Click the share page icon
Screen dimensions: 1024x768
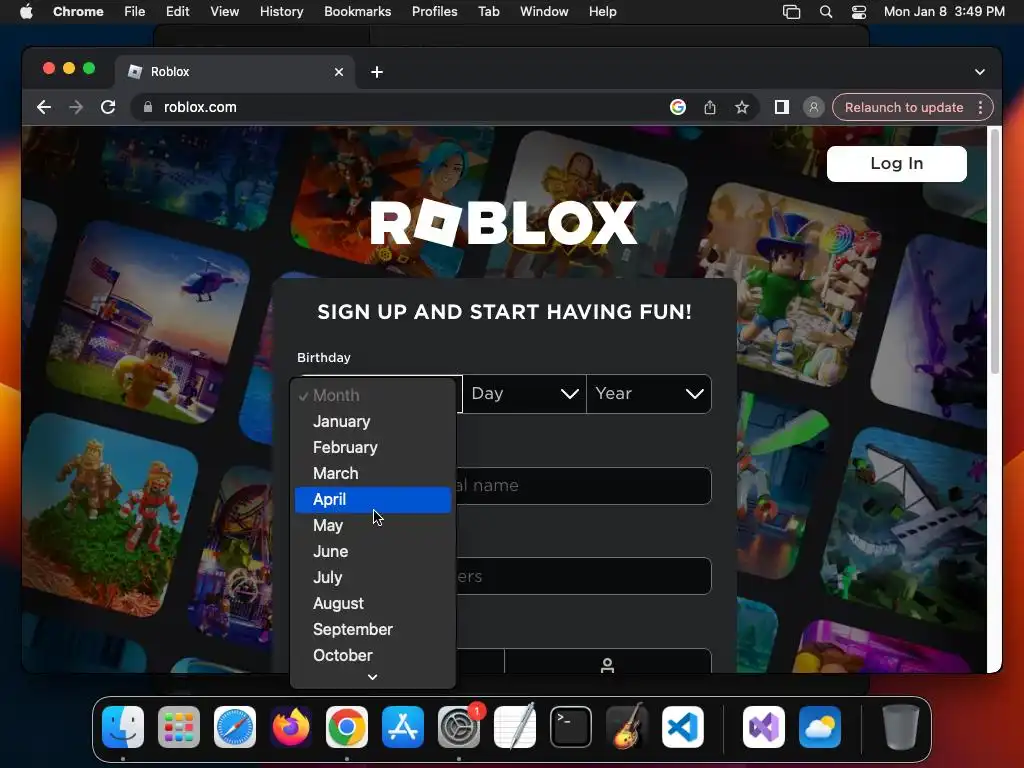710,107
